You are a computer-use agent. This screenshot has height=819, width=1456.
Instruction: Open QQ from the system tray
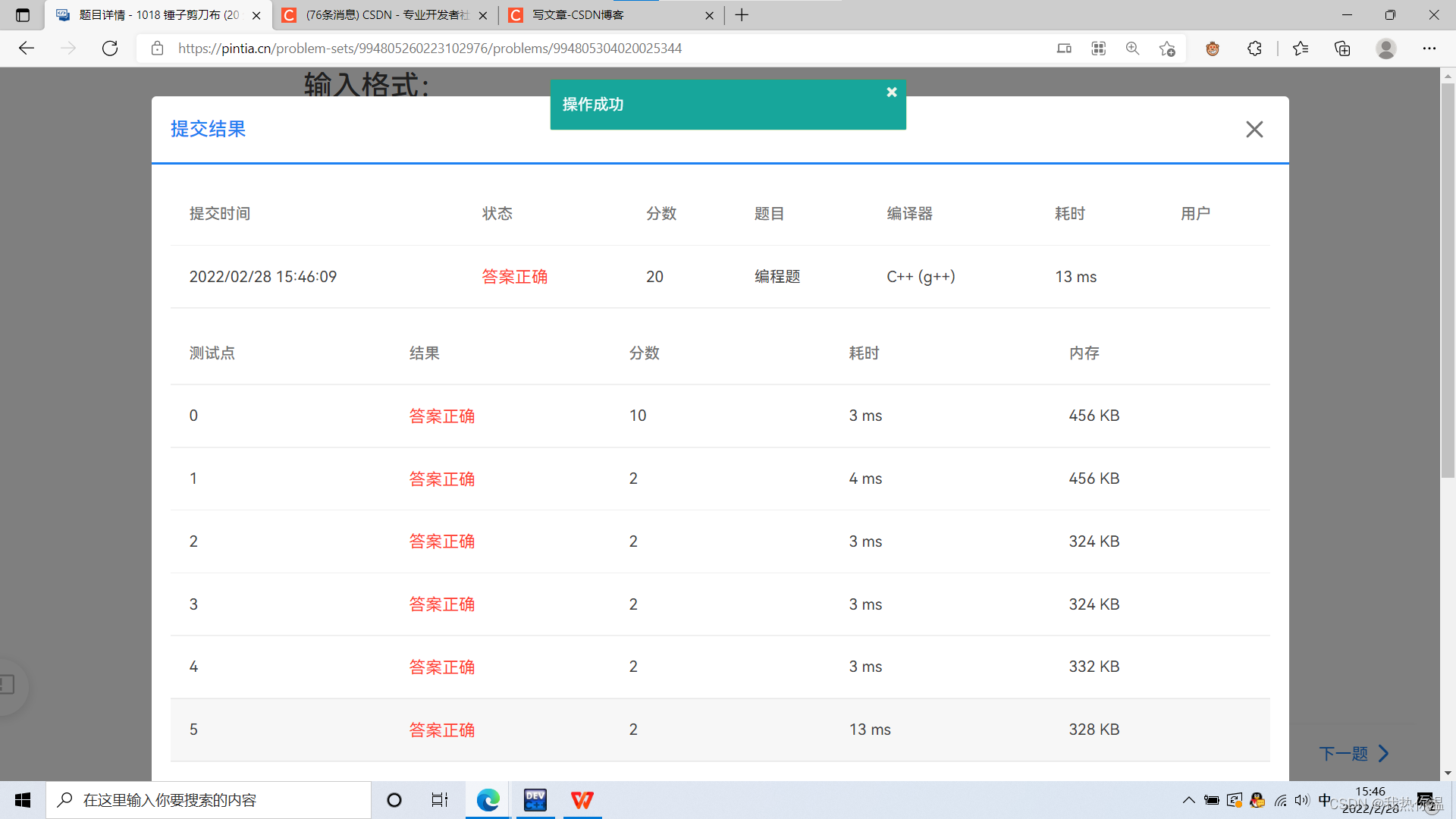1257,800
